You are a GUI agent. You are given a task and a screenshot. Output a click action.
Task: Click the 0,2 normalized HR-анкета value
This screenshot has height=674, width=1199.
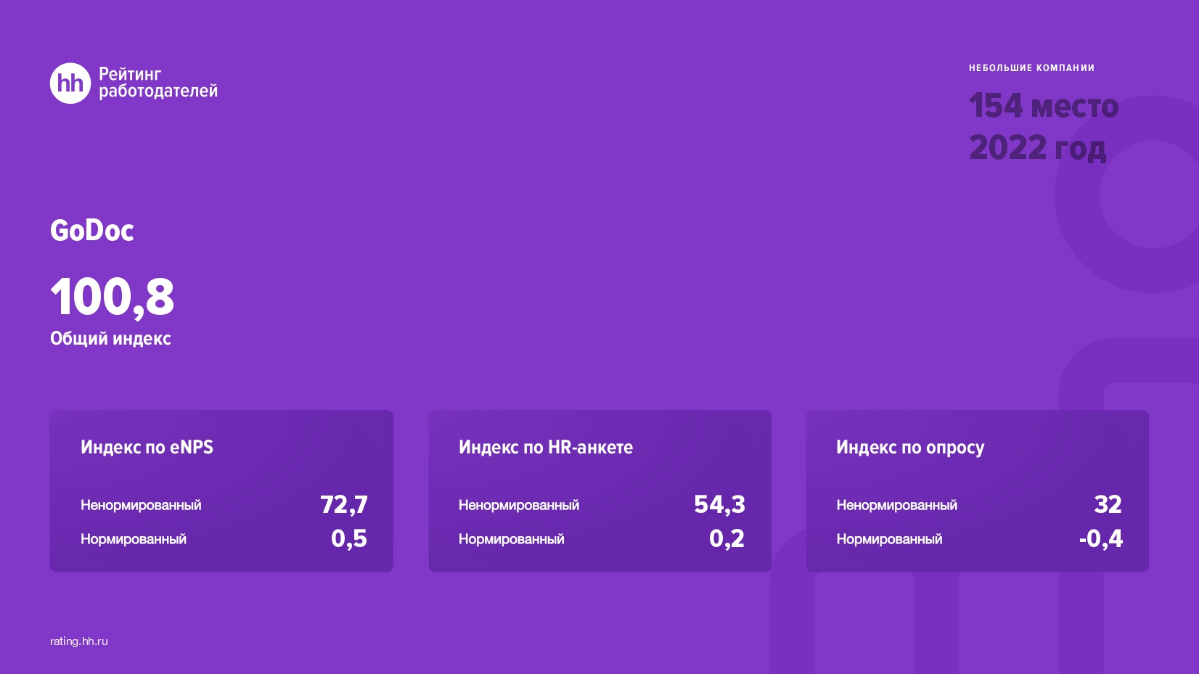727,539
